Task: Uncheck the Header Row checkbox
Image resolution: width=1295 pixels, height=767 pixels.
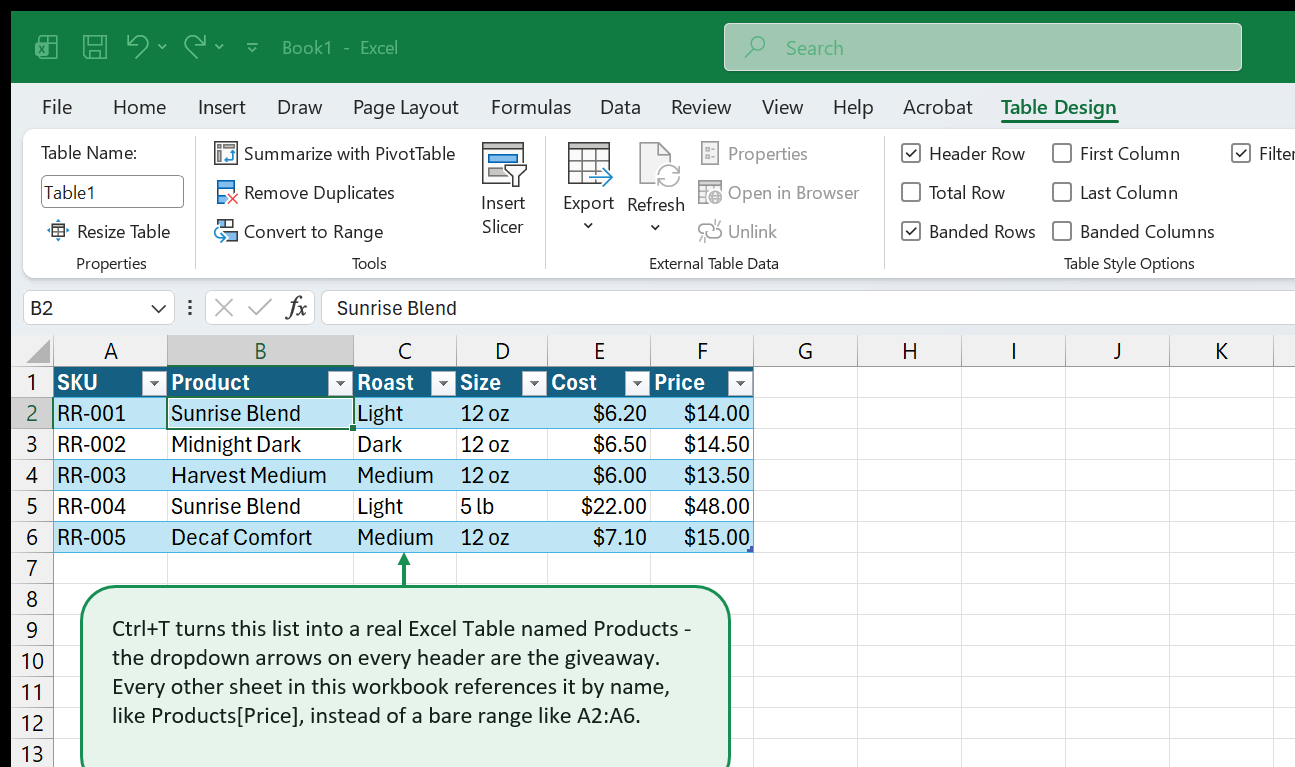Action: point(911,154)
